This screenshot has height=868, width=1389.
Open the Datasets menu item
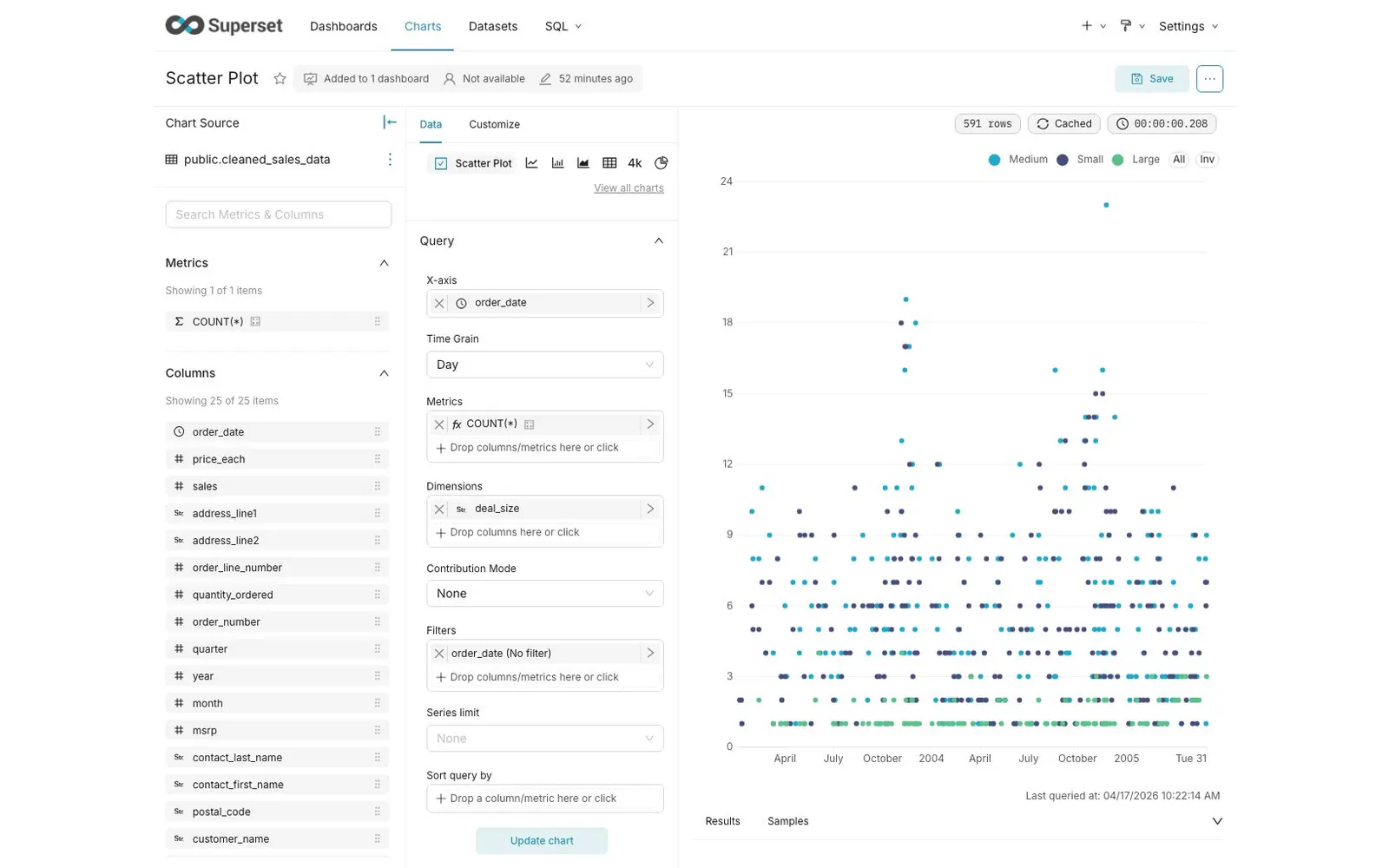[x=493, y=26]
